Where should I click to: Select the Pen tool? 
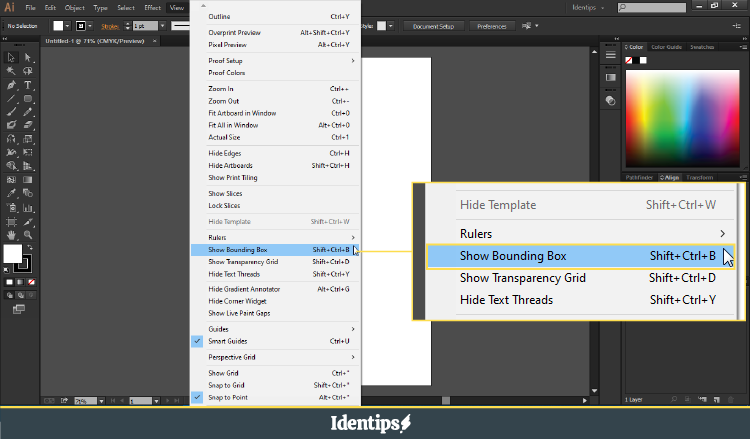[x=11, y=85]
